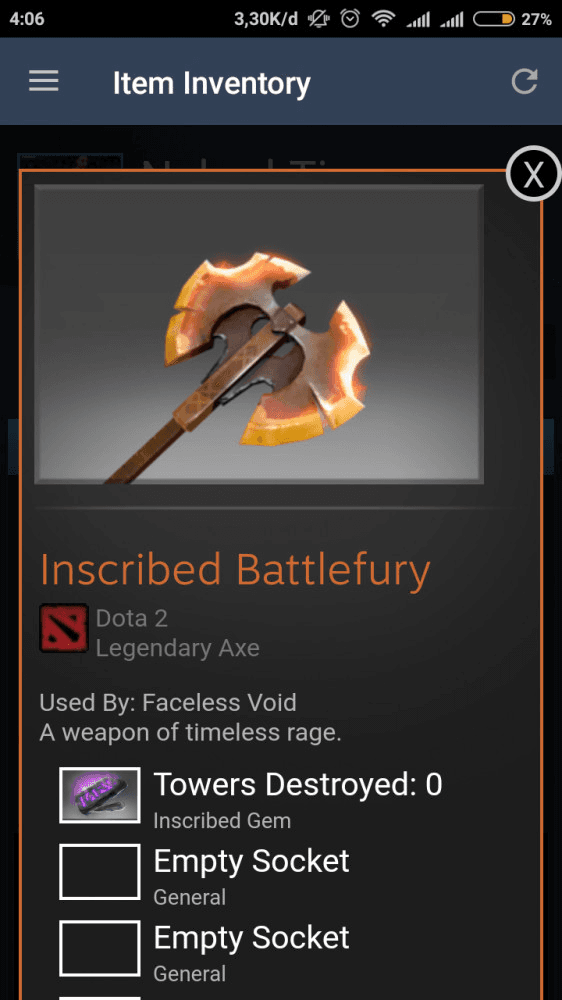Tap the Wi-Fi status bar icon
This screenshot has width=562, height=1000.
383,19
